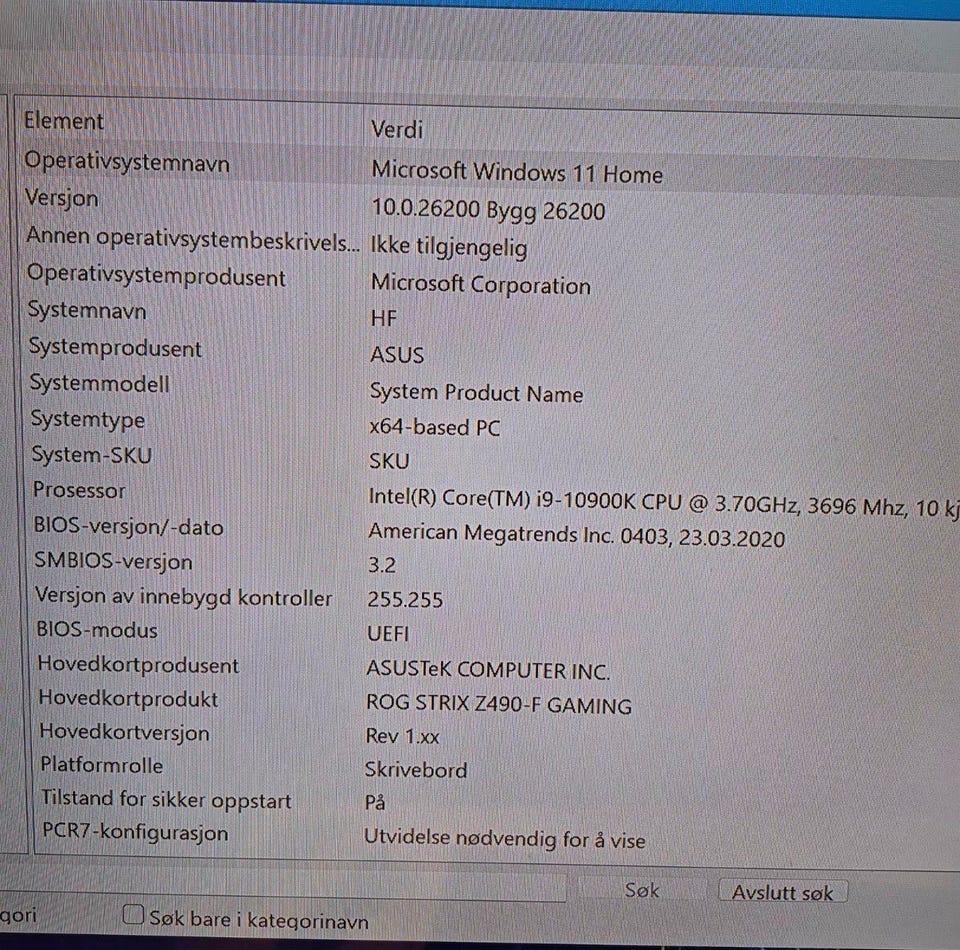
Task: Click the 'Avslutt søk' button
Action: (x=782, y=892)
